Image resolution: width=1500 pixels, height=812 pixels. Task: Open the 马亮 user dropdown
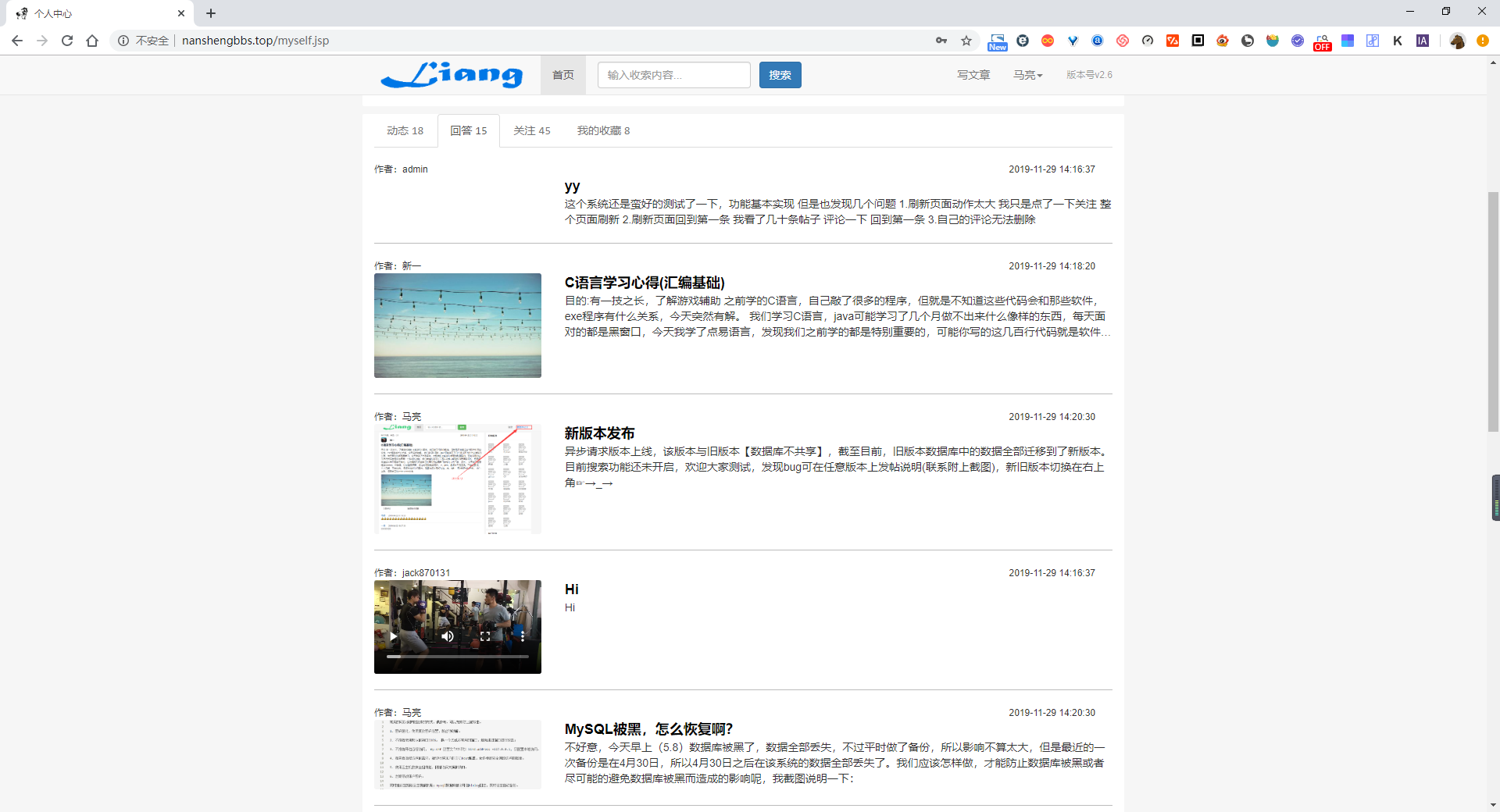(1028, 75)
